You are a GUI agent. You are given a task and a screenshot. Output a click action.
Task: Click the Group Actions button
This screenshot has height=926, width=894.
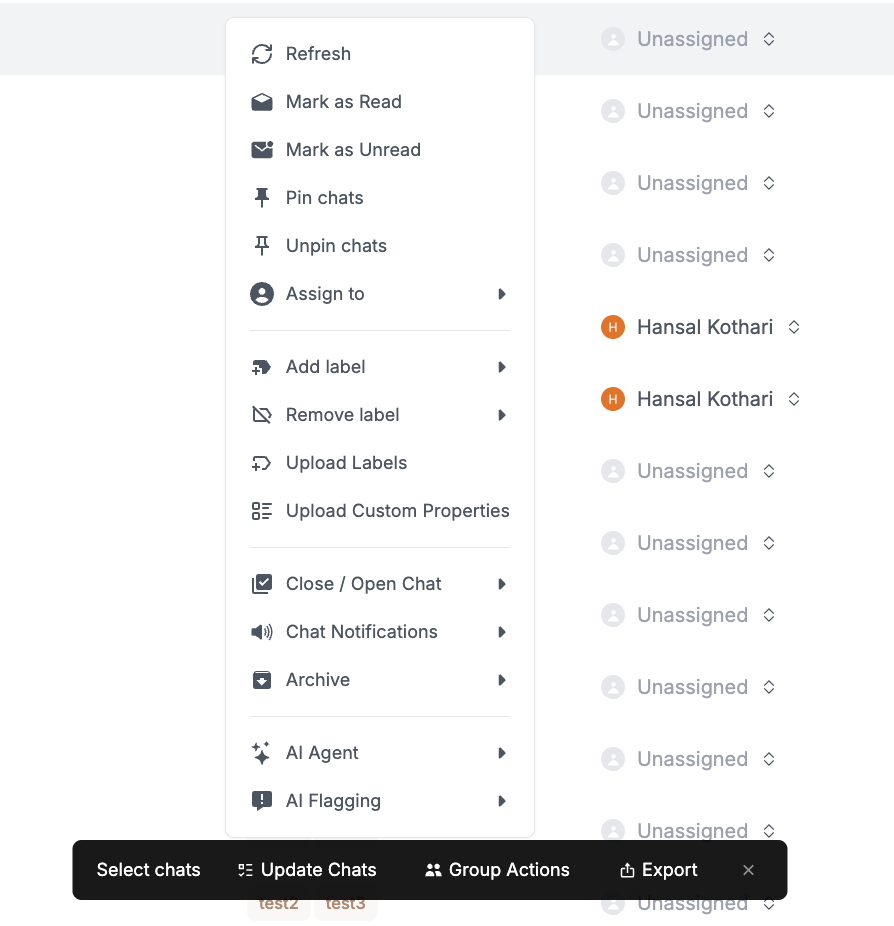(497, 870)
